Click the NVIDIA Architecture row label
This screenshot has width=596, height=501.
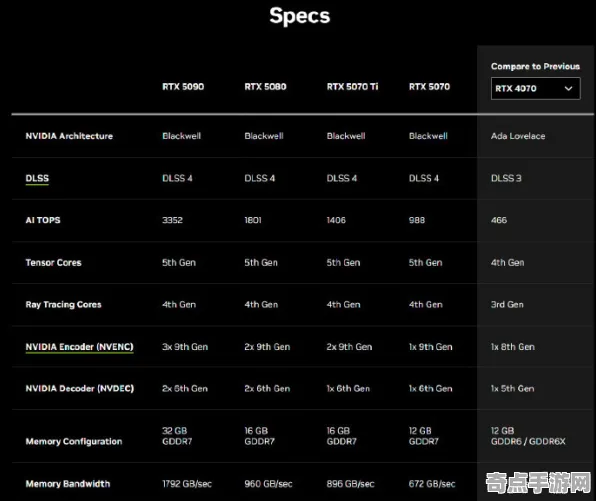(69, 136)
